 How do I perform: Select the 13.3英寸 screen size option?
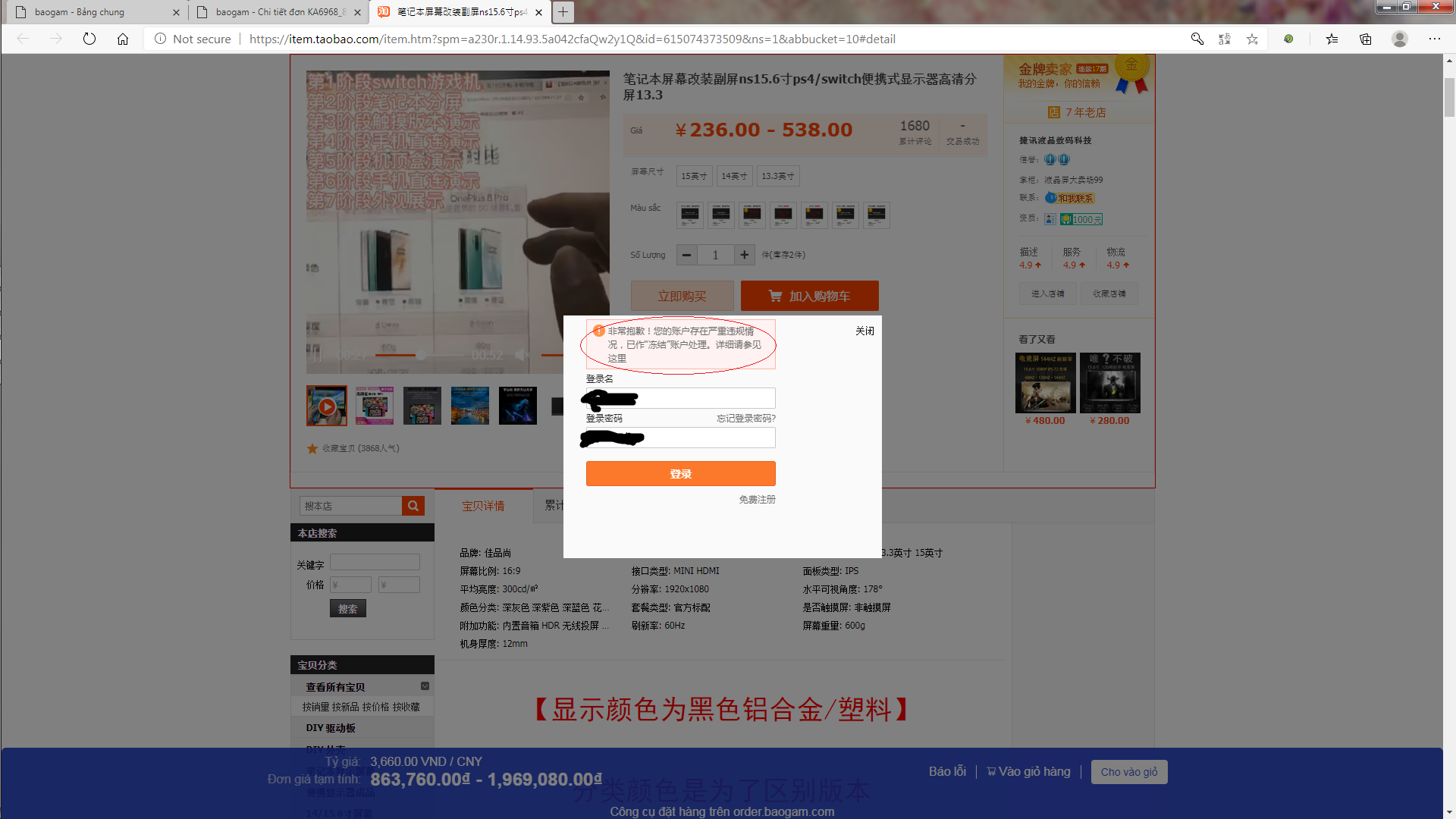pyautogui.click(x=778, y=176)
